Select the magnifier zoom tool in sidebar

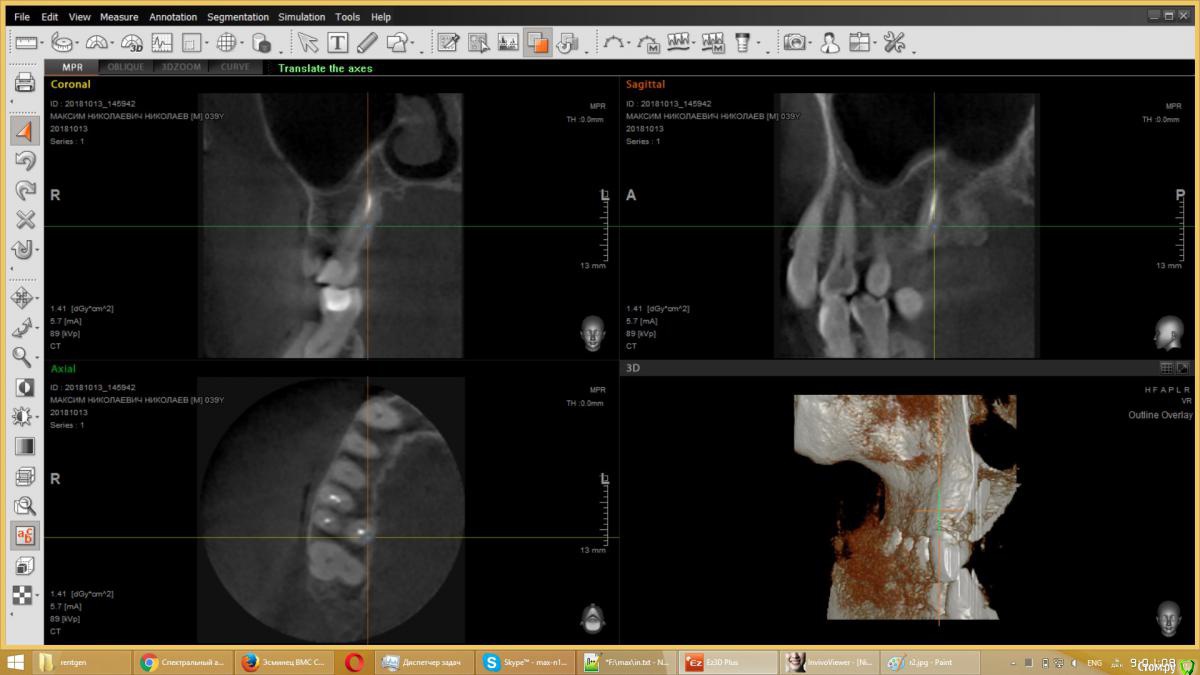(x=23, y=356)
